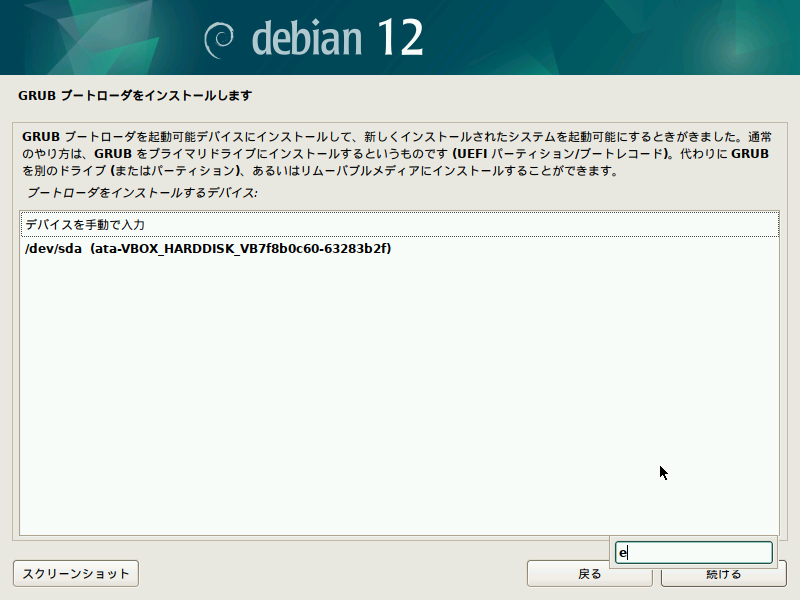Choose /dev/sda VBOX_HARDDISK as bootloader device
800x600 pixels.
[399, 248]
